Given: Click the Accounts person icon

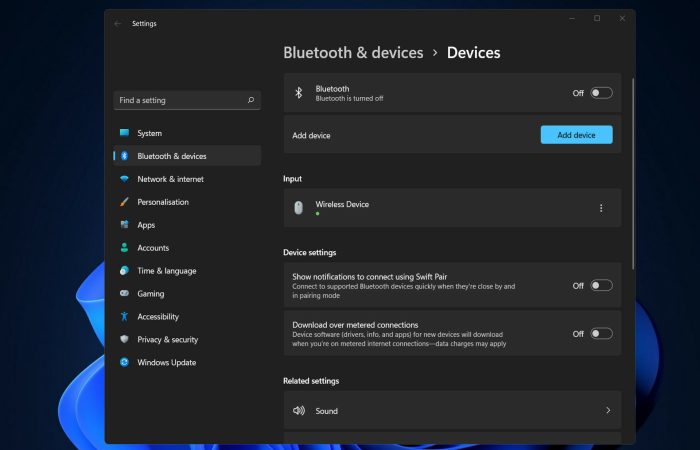Looking at the screenshot, I should (125, 247).
